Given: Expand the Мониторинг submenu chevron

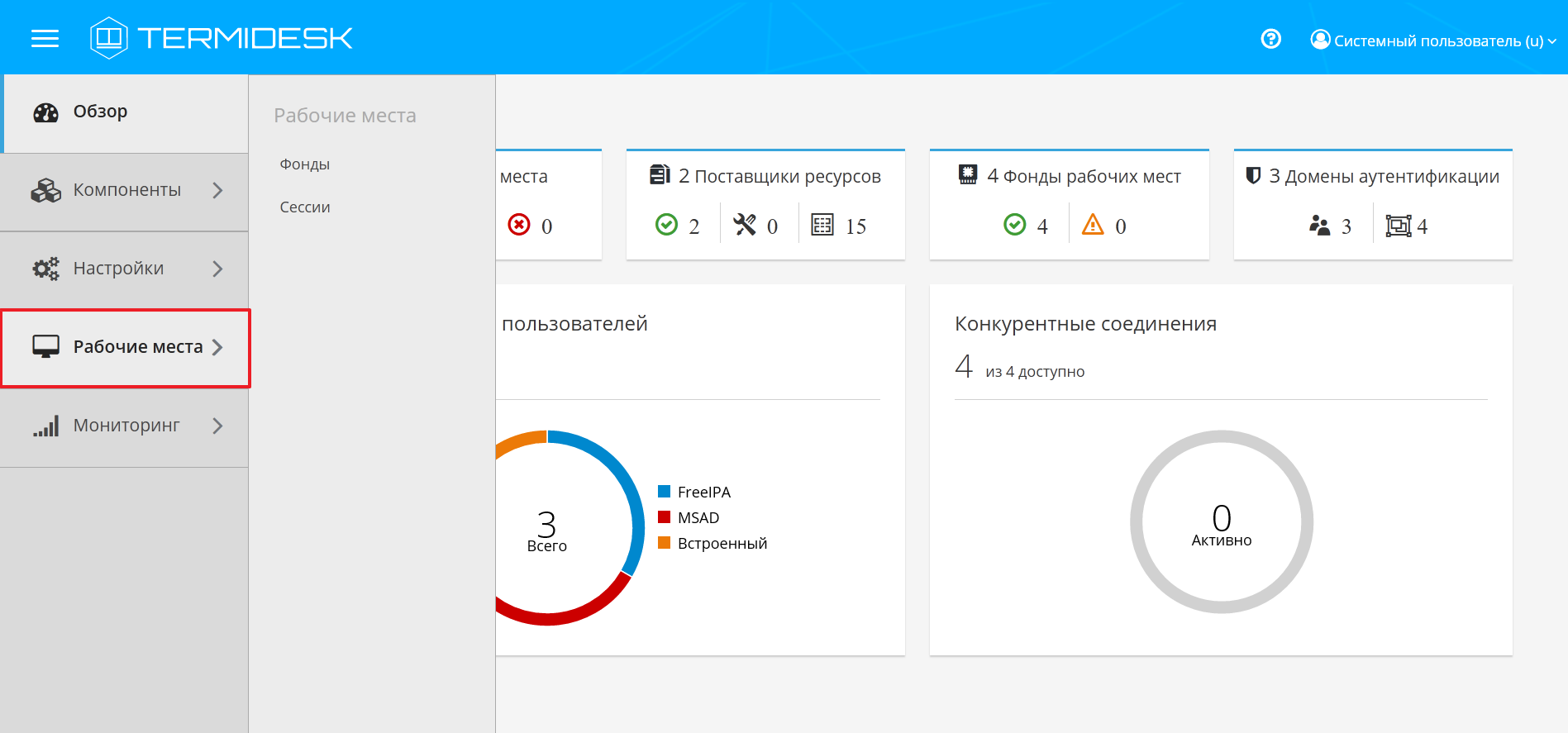Looking at the screenshot, I should 217,426.
